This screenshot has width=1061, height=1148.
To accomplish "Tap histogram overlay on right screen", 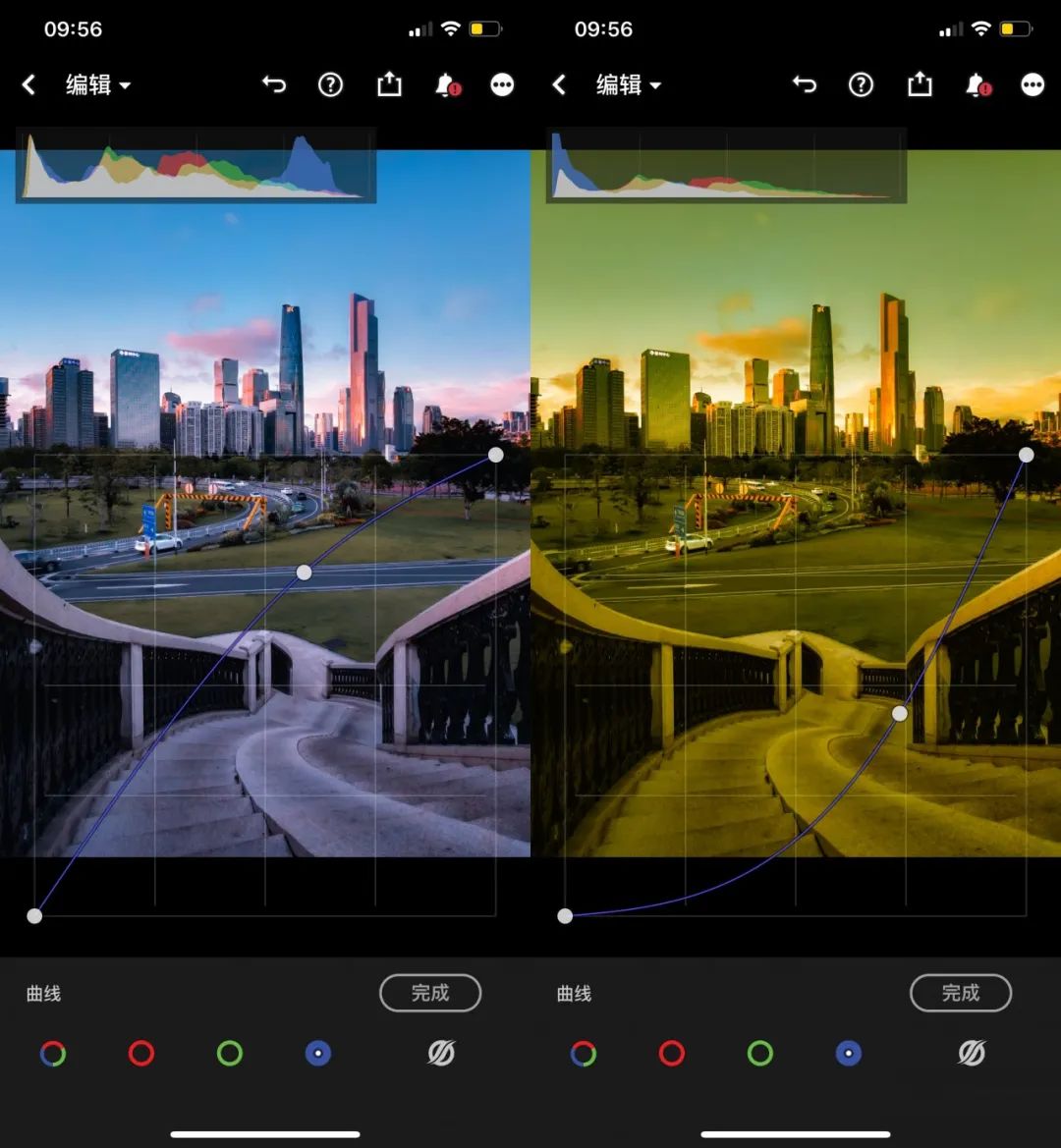I will click(x=726, y=165).
